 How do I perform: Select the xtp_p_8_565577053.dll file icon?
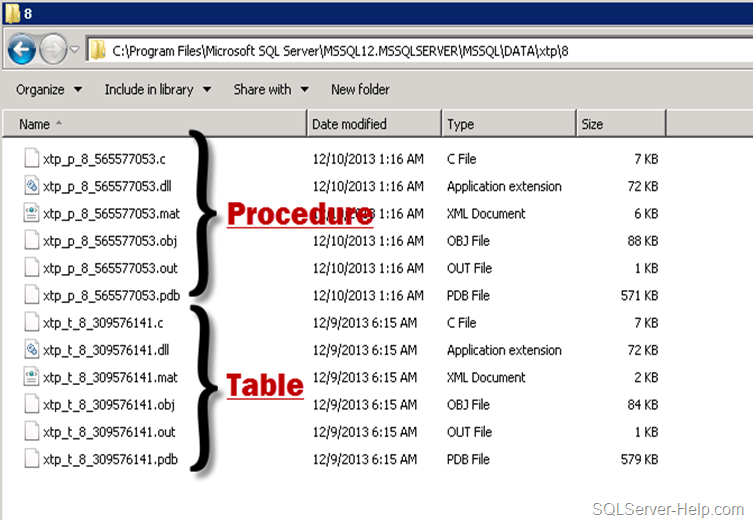[31, 186]
